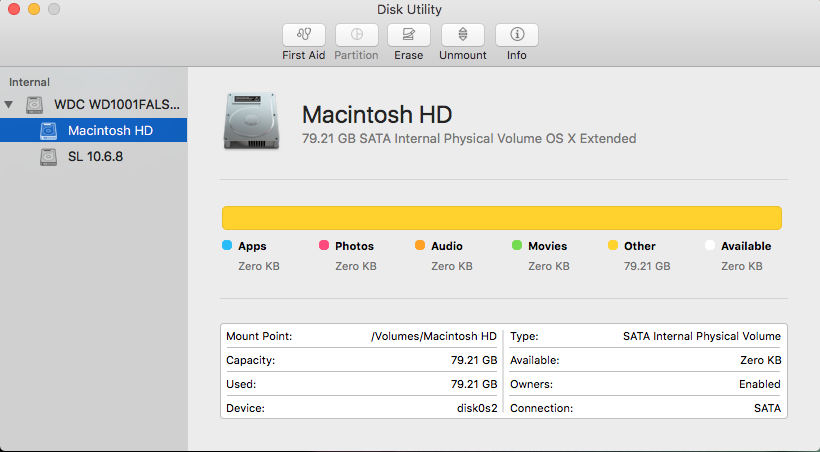Click the Mount Point path value
Viewport: 820px width, 452px height.
click(434, 336)
